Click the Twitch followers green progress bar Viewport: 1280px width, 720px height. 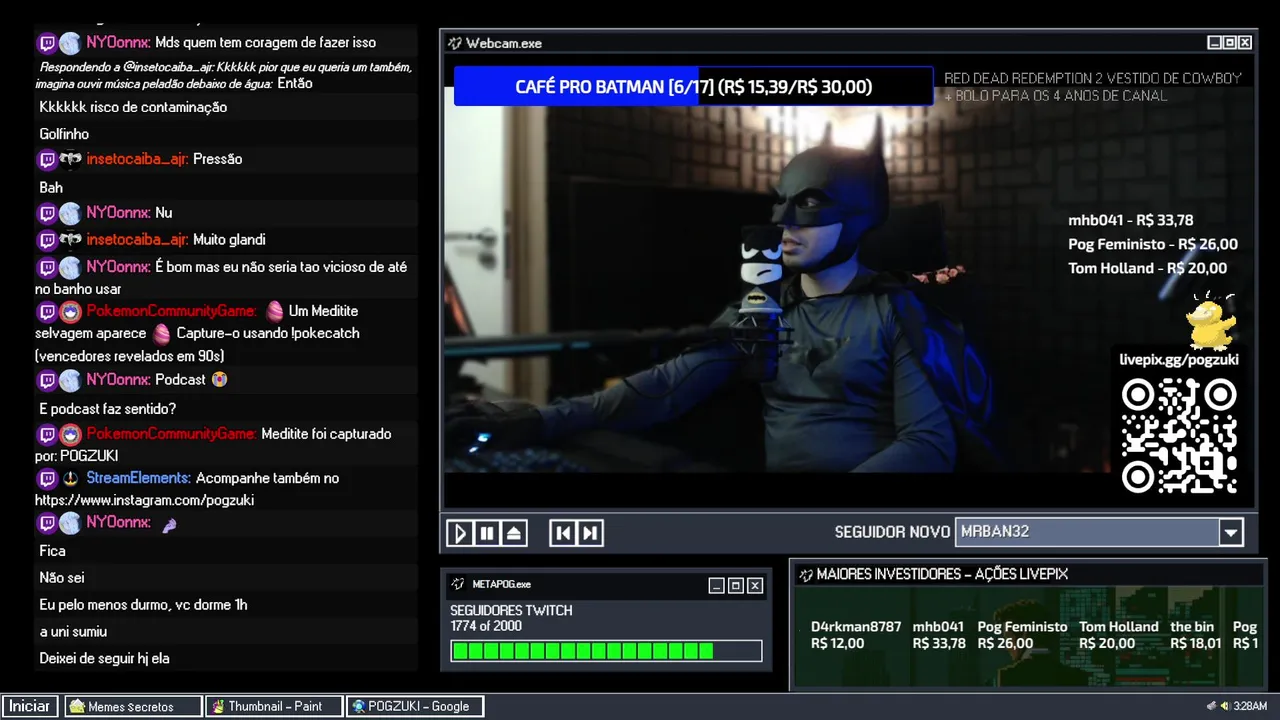point(606,651)
